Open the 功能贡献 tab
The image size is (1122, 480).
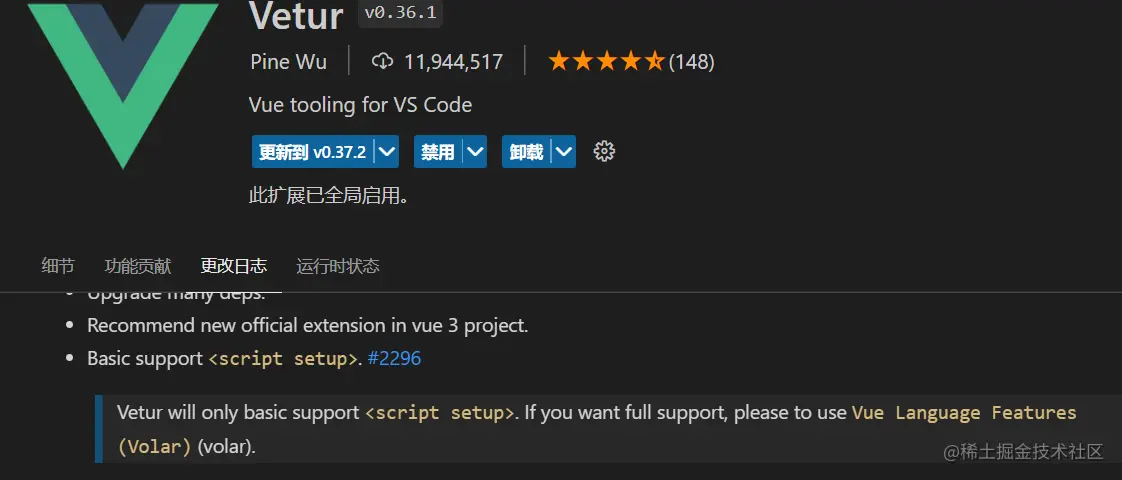138,266
